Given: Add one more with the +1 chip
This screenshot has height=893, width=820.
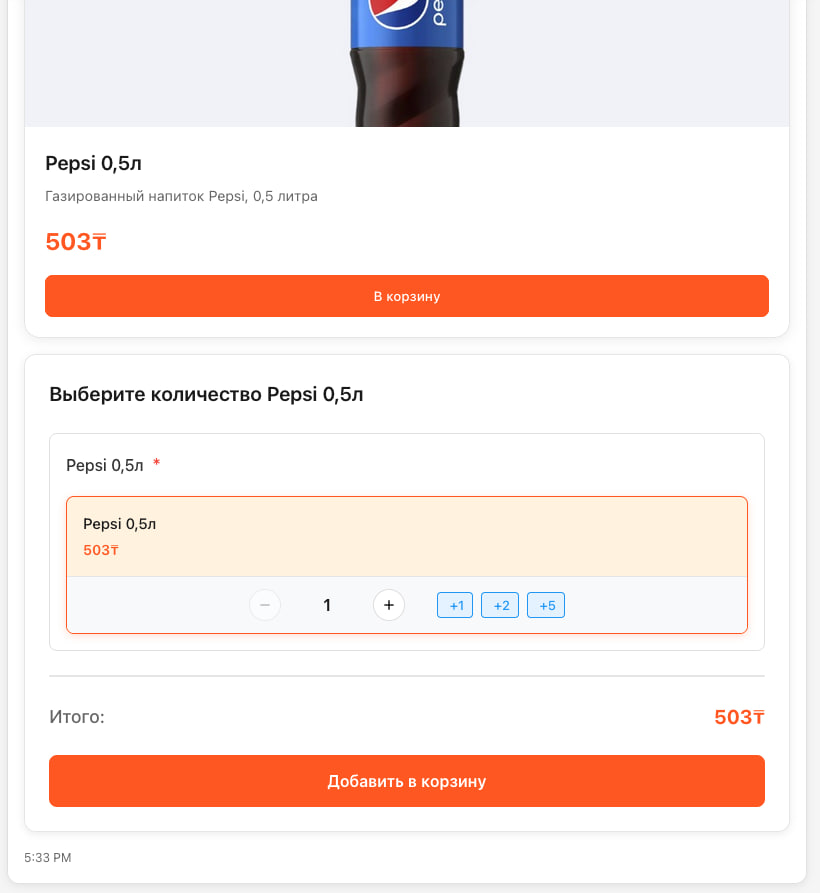Looking at the screenshot, I should 455,605.
